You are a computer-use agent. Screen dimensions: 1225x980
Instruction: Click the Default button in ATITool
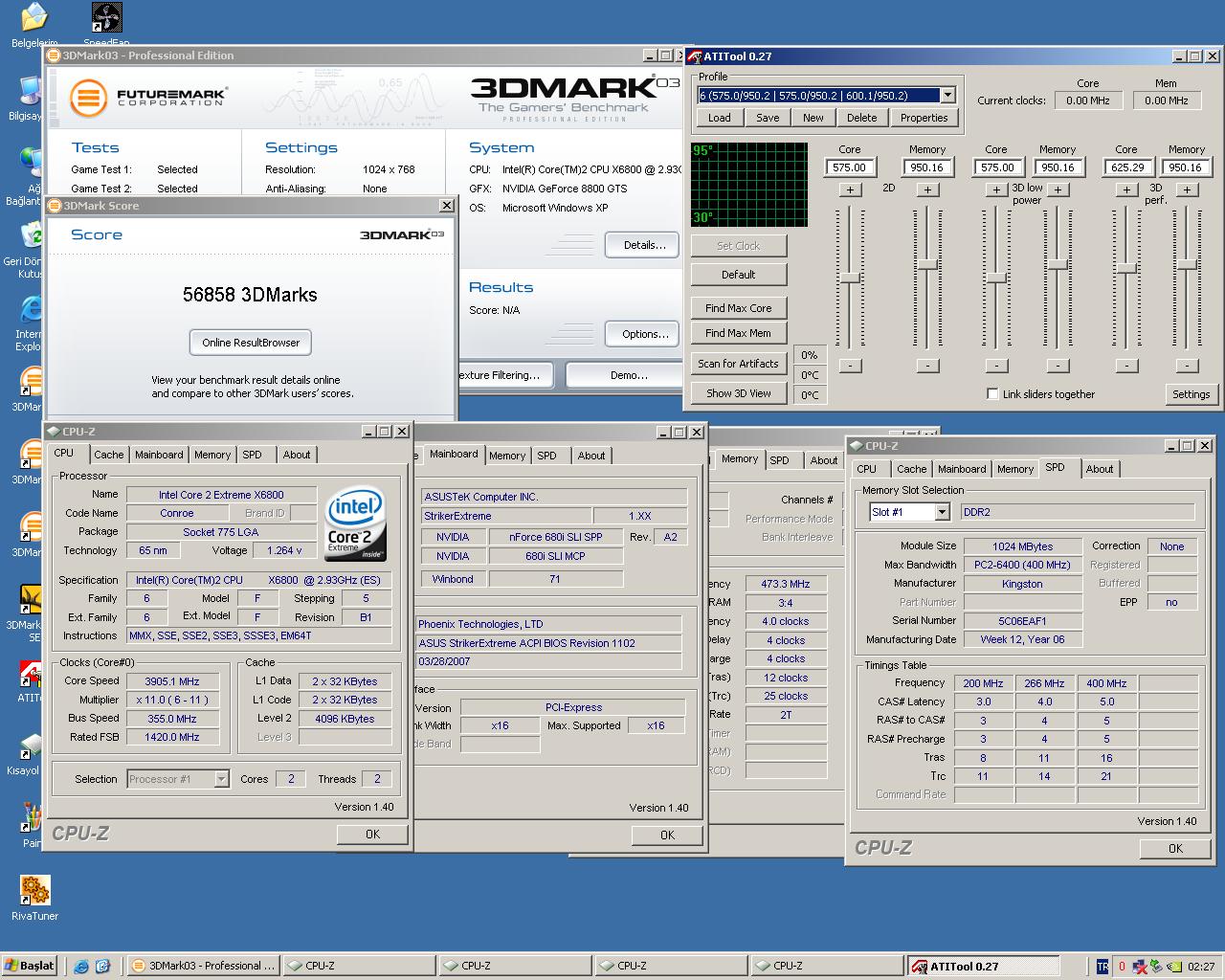(739, 275)
